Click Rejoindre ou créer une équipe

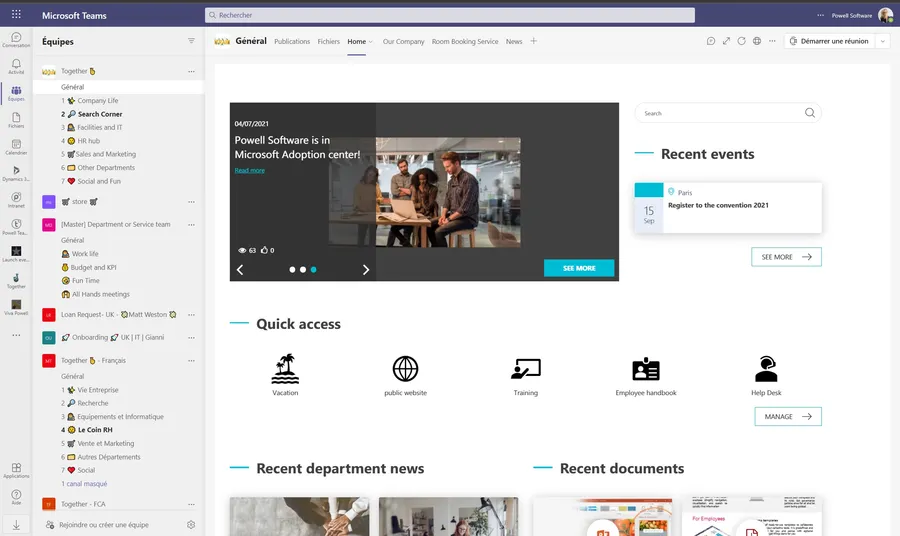coord(103,525)
